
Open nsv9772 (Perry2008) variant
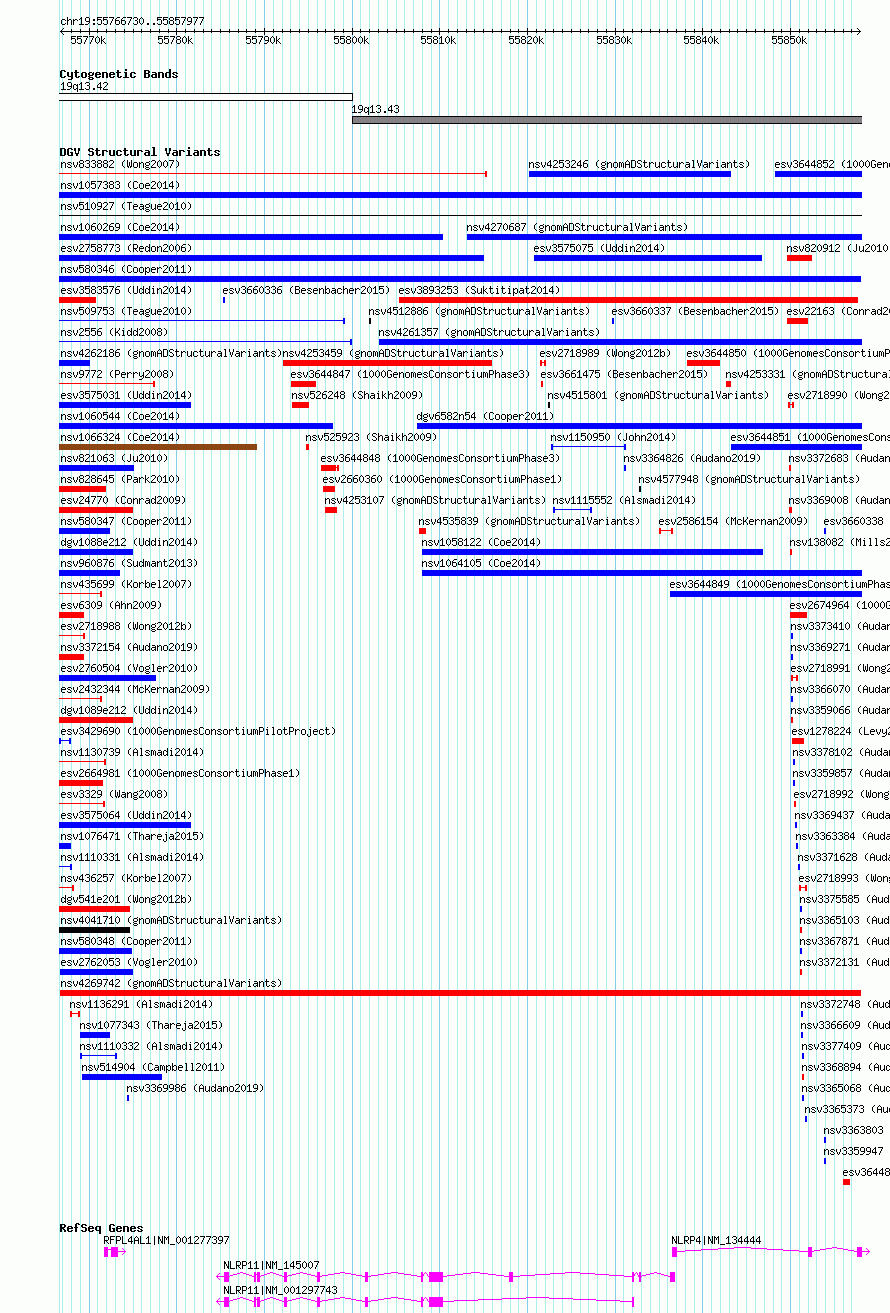pyautogui.click(x=116, y=374)
